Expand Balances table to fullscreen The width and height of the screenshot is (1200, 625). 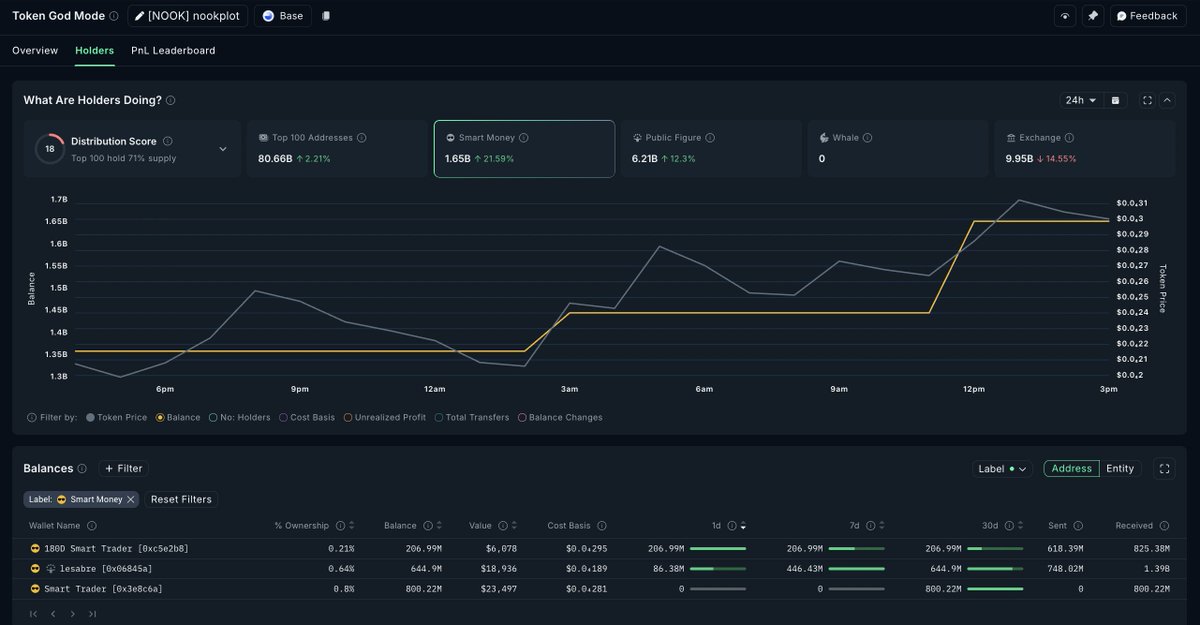click(x=1163, y=468)
